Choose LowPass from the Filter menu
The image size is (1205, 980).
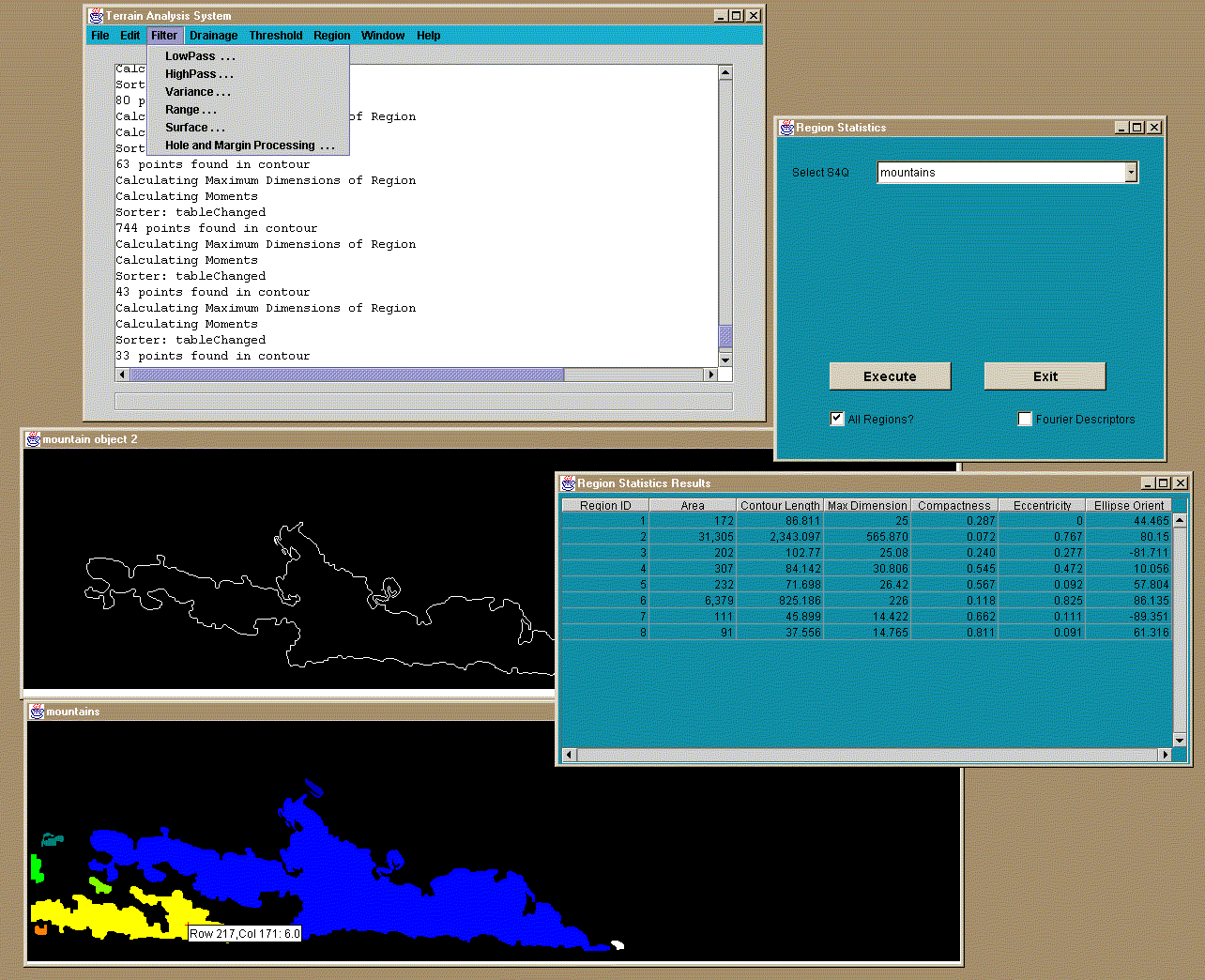tap(199, 56)
